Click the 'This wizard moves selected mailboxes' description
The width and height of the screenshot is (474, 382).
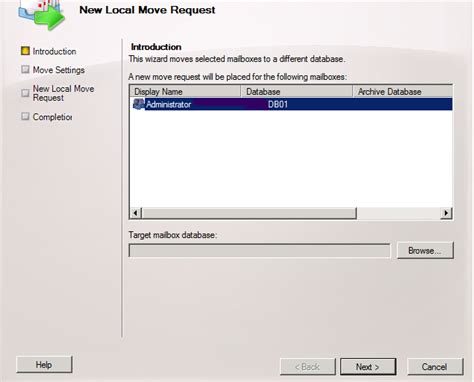[x=237, y=59]
